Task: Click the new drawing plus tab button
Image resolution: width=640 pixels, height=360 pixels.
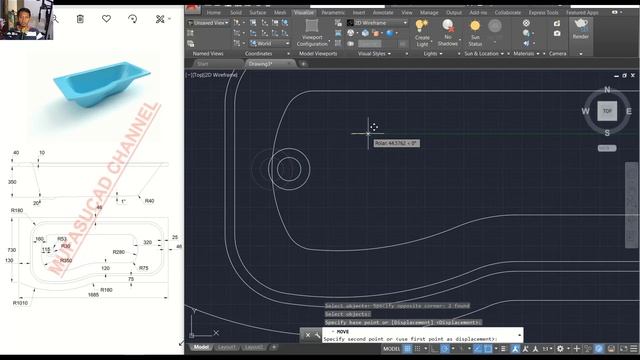Action: pyautogui.click(x=303, y=64)
